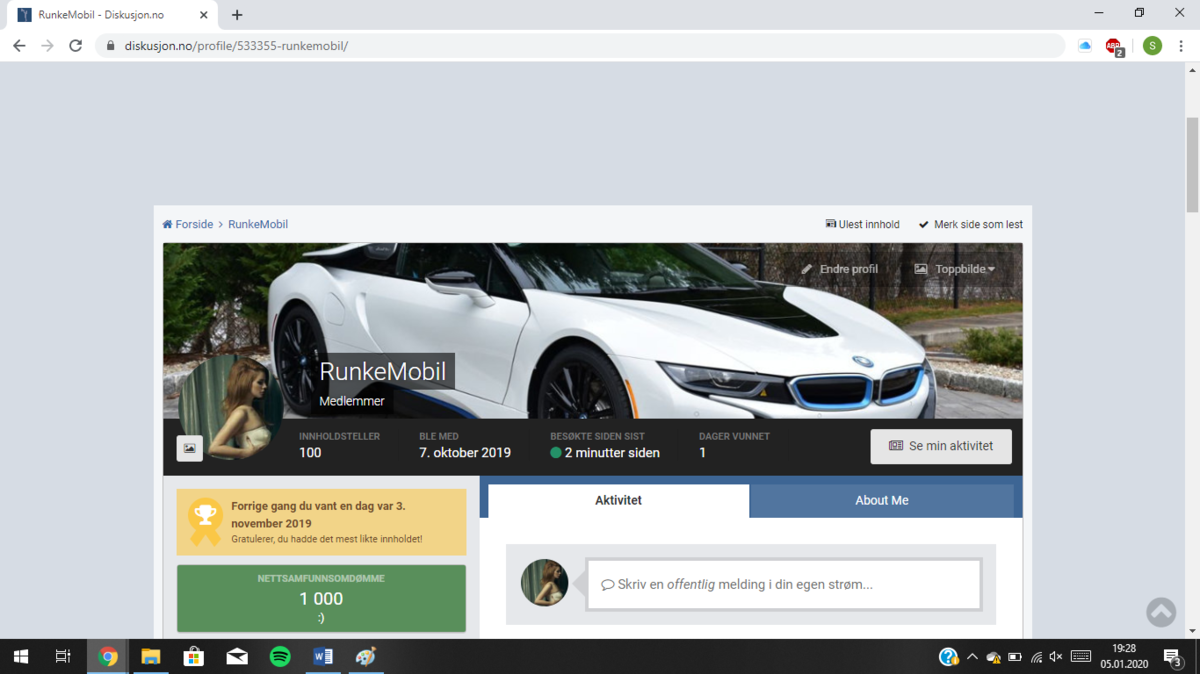
Task: Click the 2 minutter siden status
Action: pyautogui.click(x=605, y=453)
